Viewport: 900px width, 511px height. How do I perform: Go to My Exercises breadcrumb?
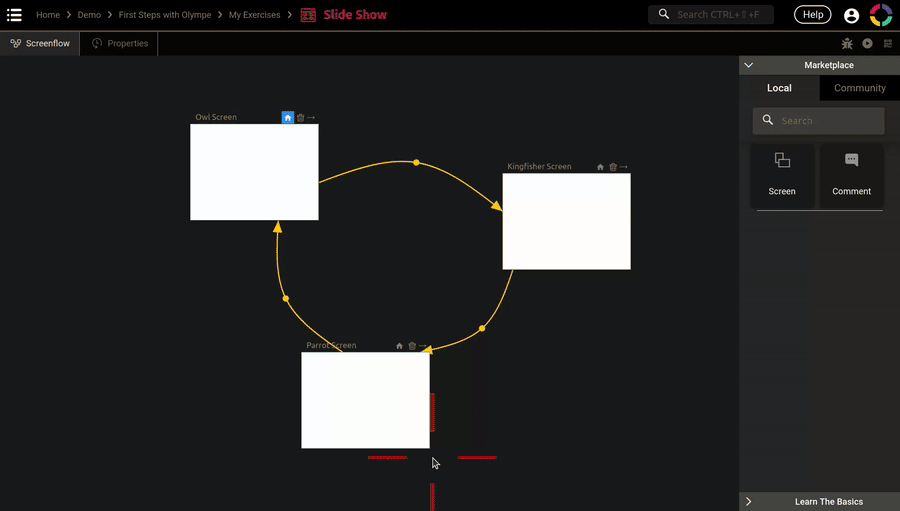pos(254,15)
